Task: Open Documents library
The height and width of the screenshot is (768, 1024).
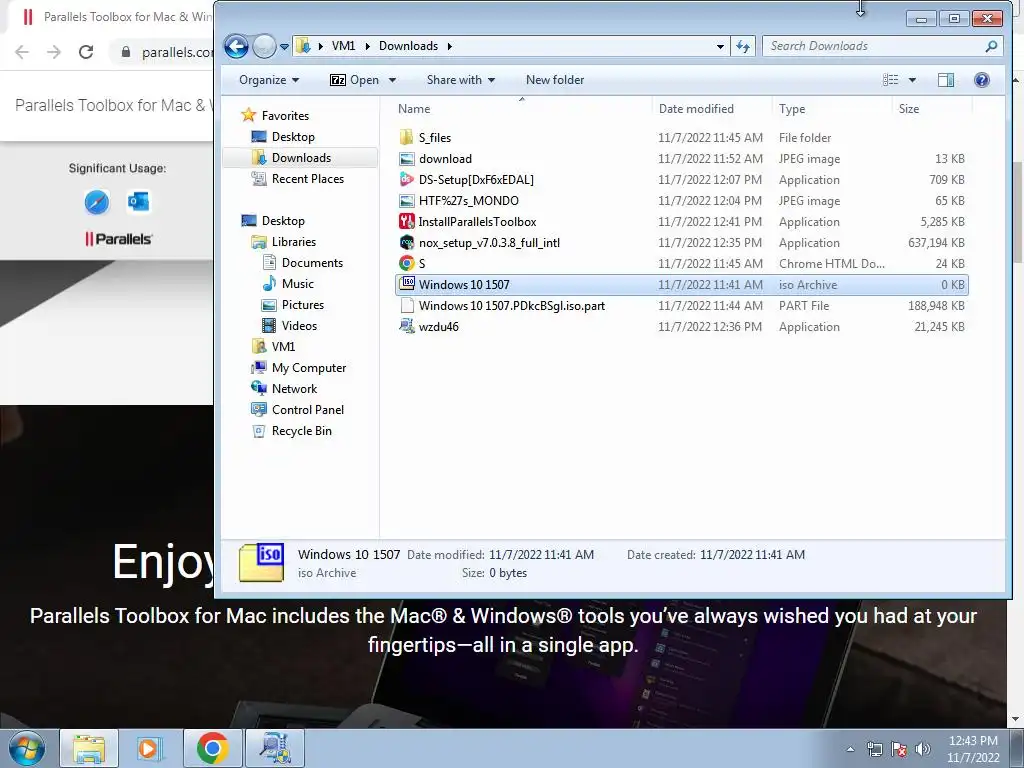Action: click(x=312, y=263)
